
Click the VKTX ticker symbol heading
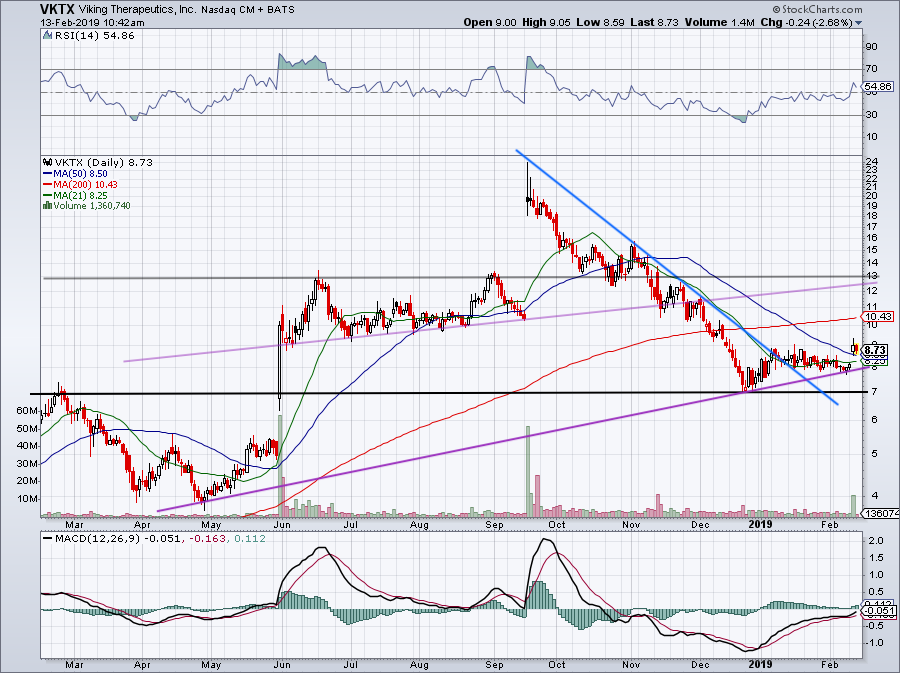pyautogui.click(x=57, y=9)
